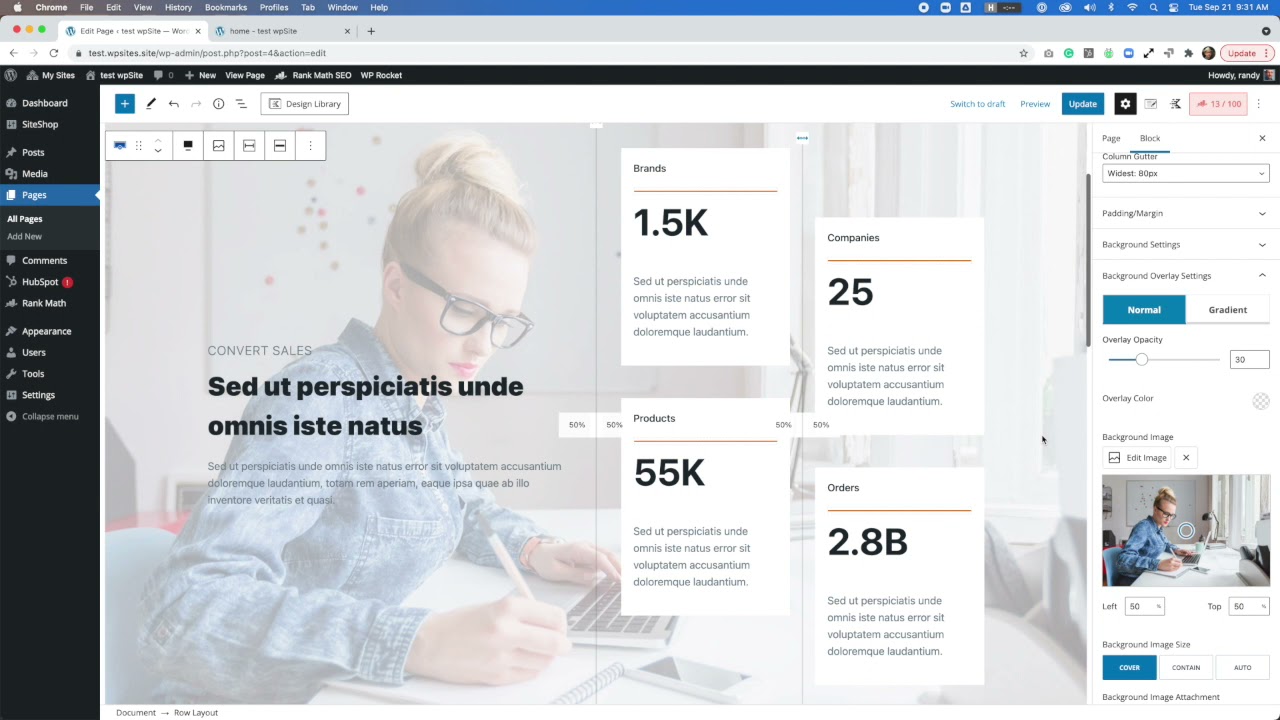1280x720 pixels.
Task: Select the Normal overlay type
Action: coord(1144,310)
